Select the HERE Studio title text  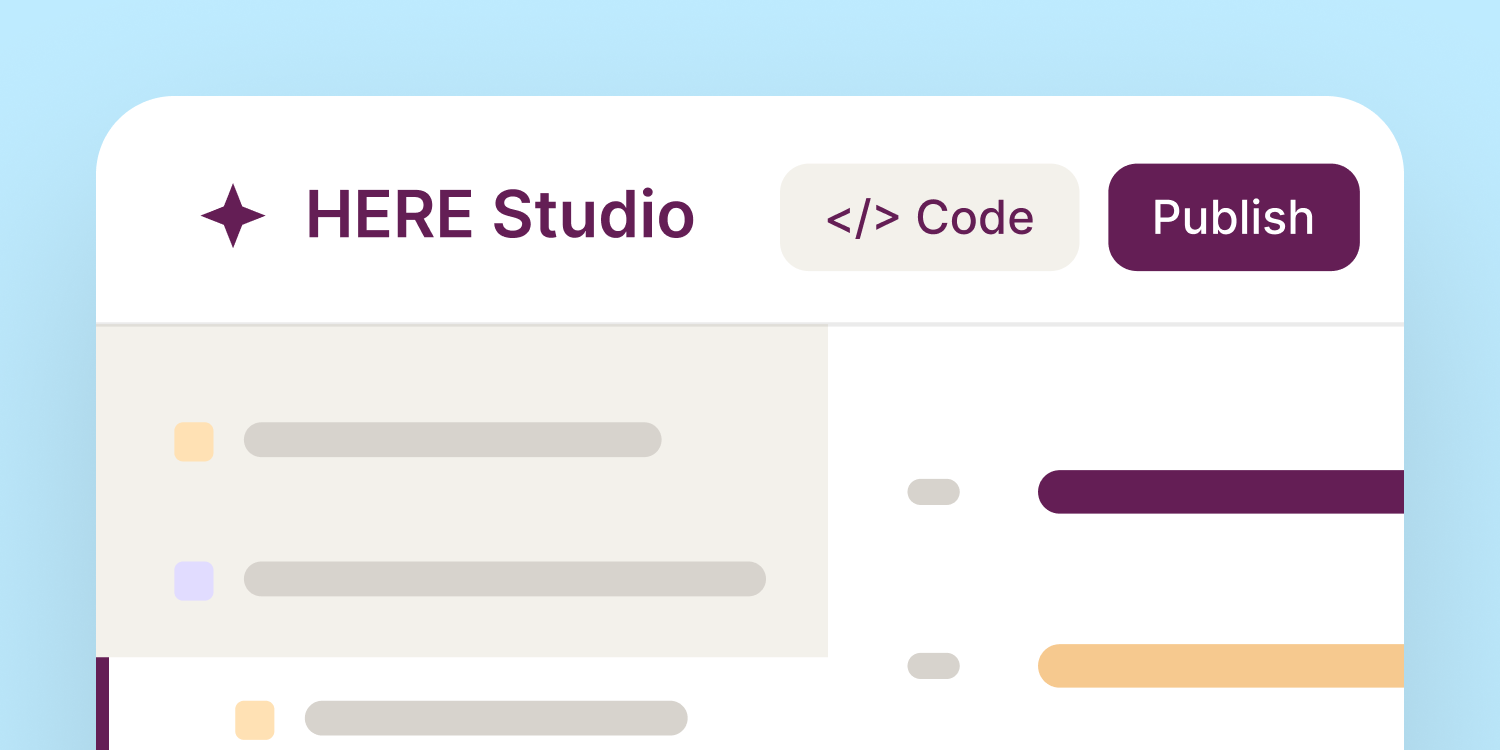click(500, 215)
